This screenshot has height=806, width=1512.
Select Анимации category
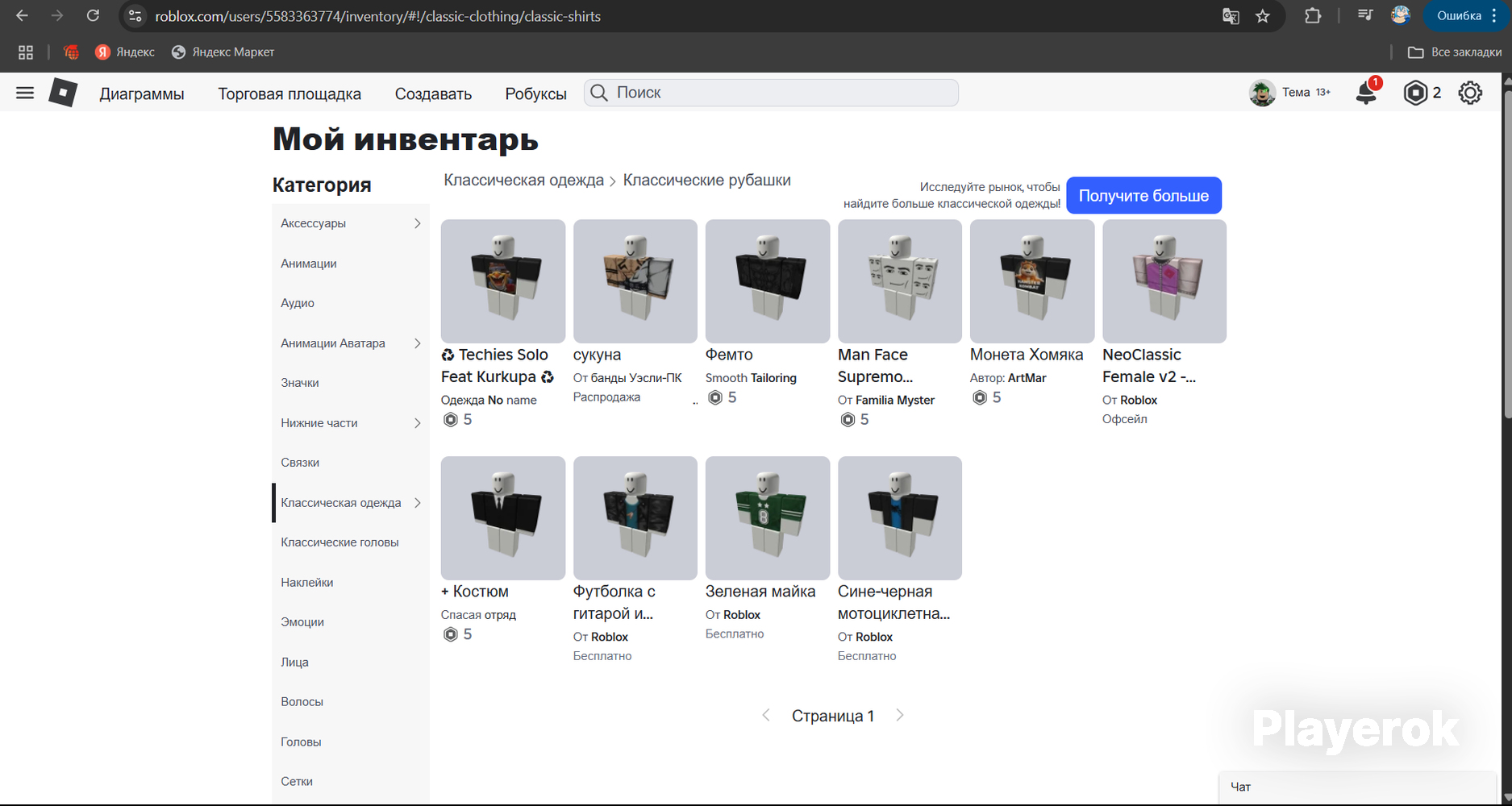pyautogui.click(x=351, y=264)
